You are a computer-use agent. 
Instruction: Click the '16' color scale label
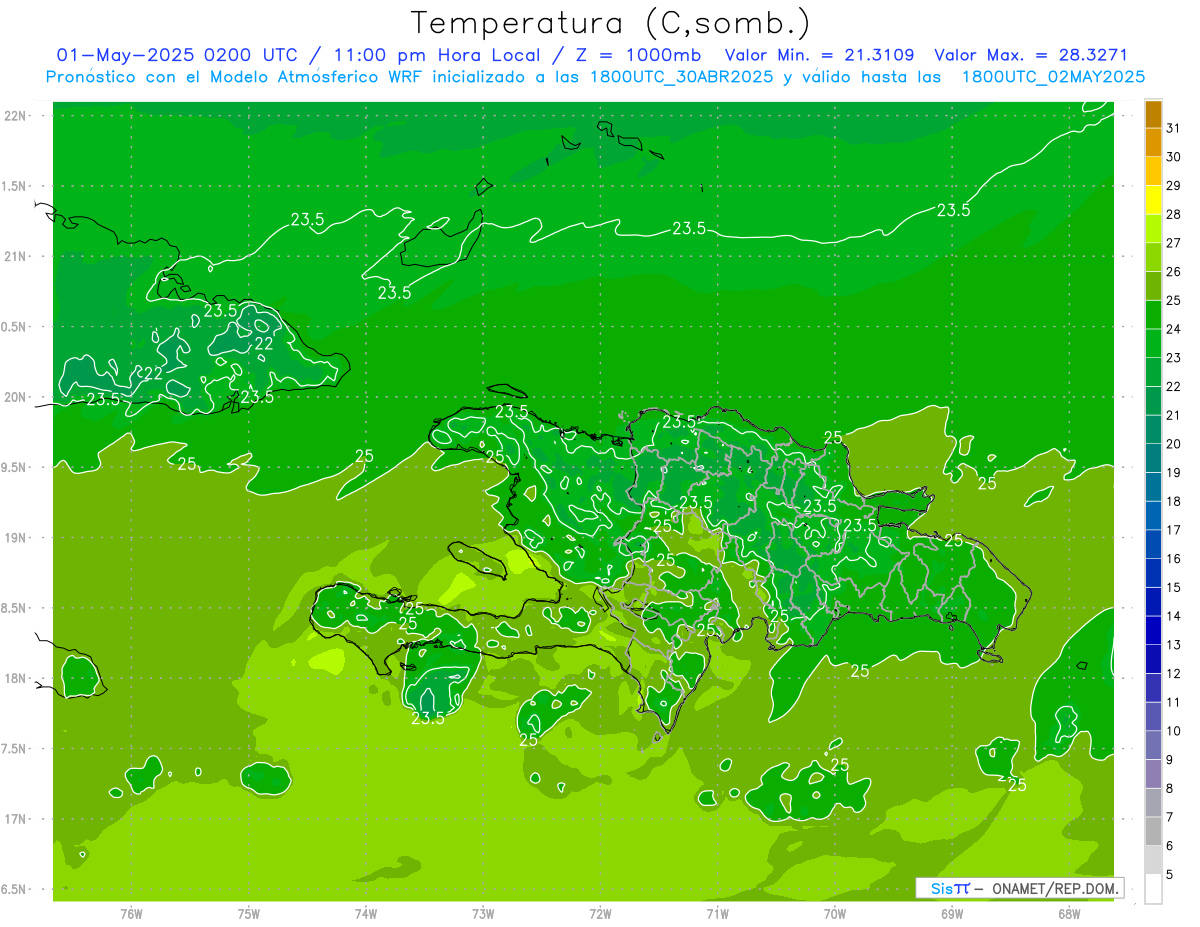(1174, 559)
